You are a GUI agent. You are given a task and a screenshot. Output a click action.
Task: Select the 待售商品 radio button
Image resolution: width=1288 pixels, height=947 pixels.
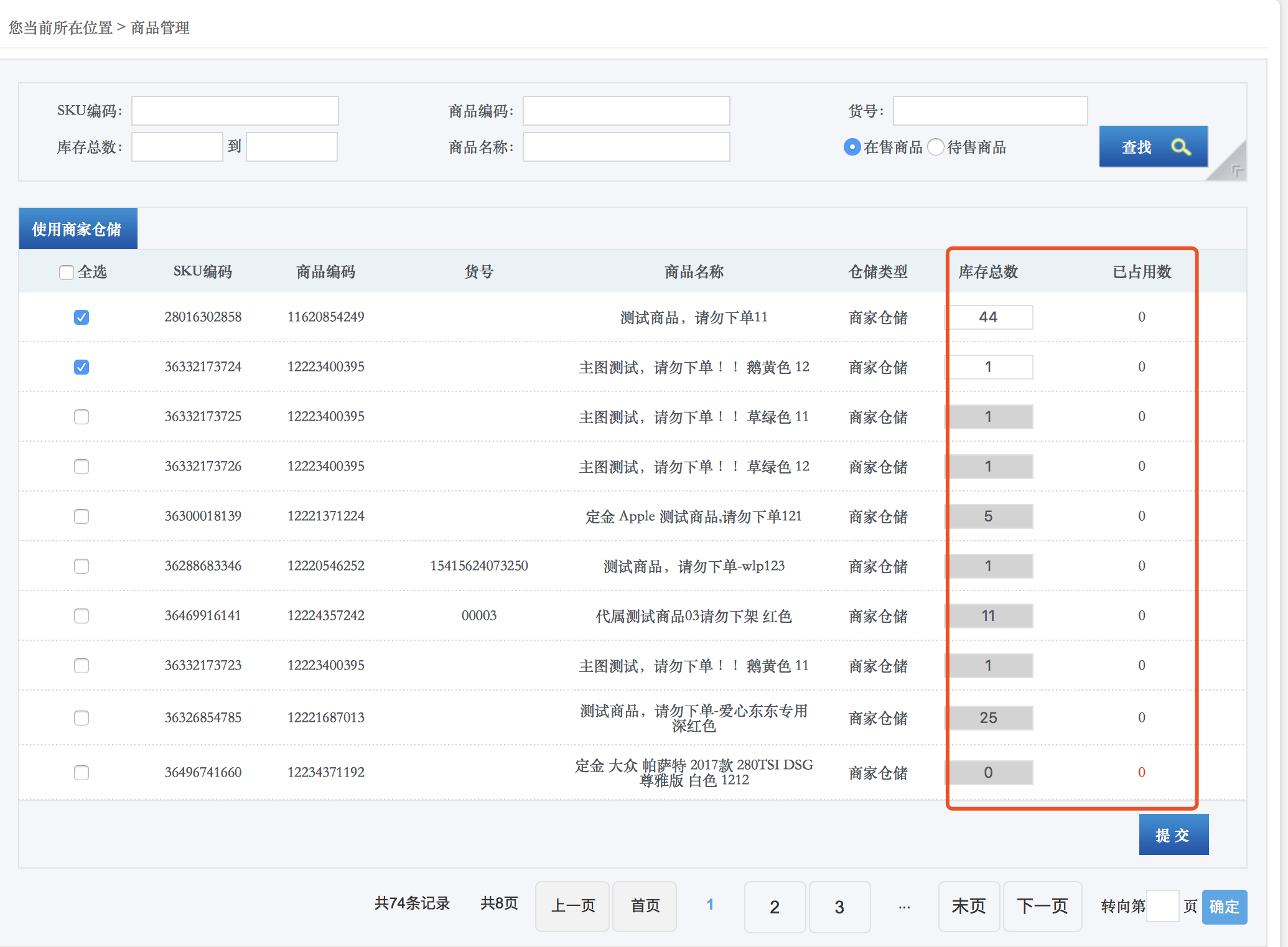tap(936, 147)
